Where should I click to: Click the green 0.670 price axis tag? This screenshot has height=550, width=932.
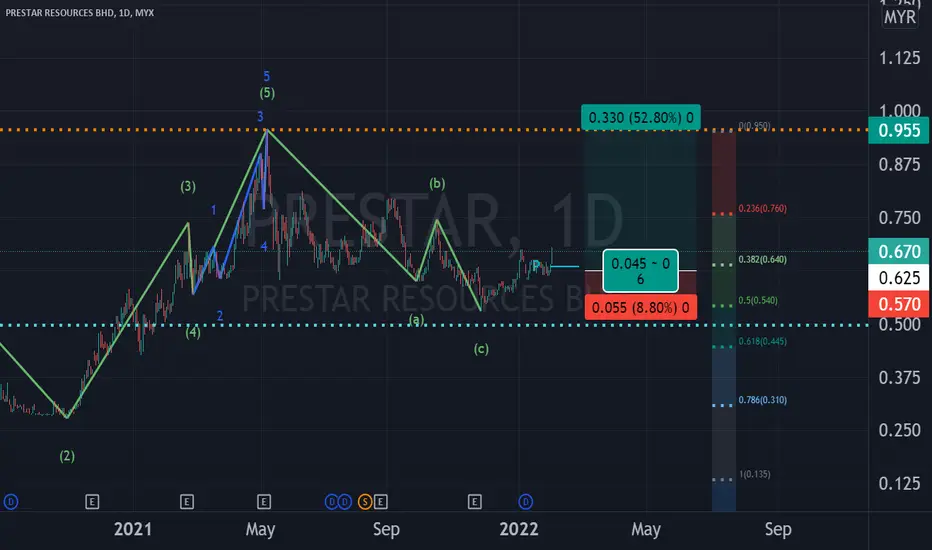pyautogui.click(x=899, y=252)
